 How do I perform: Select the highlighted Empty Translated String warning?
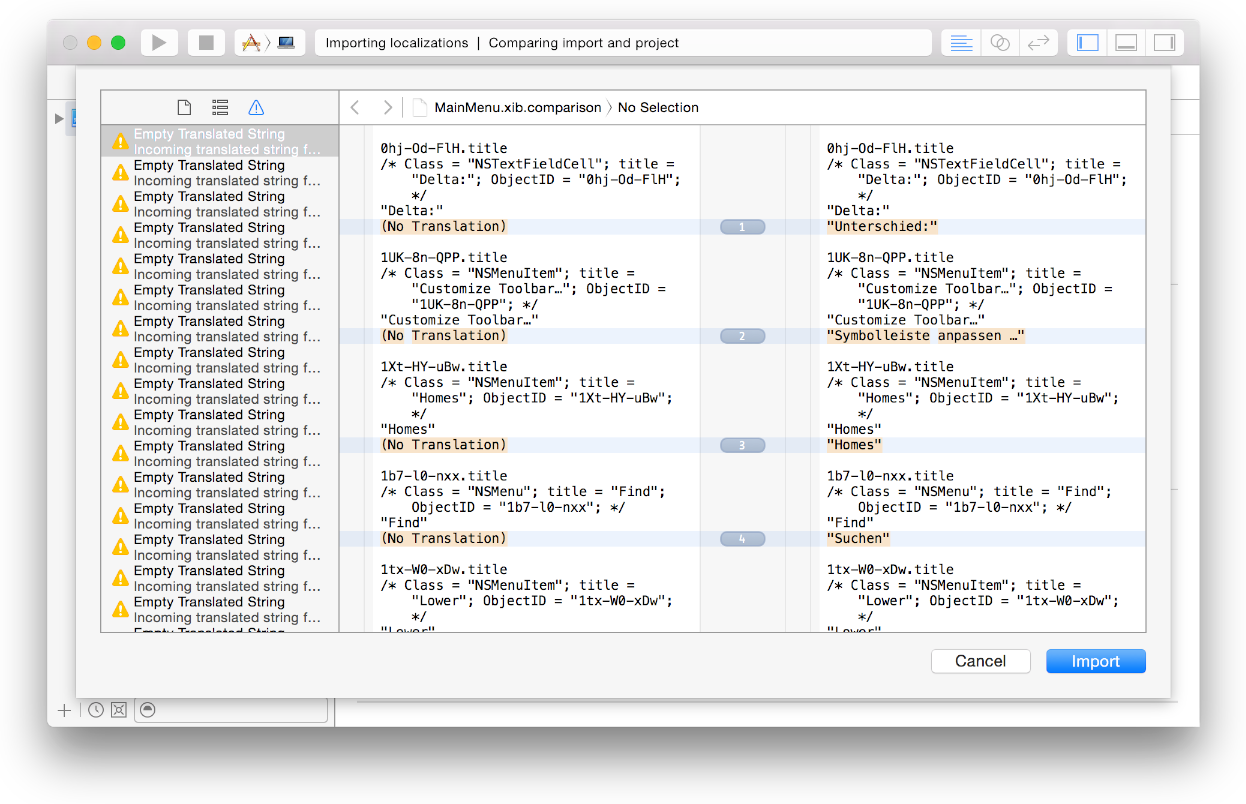(x=220, y=141)
